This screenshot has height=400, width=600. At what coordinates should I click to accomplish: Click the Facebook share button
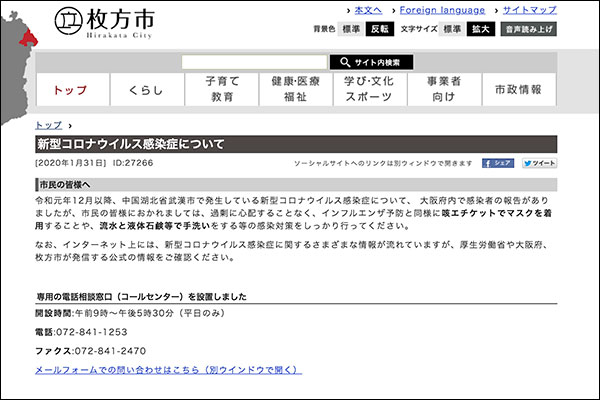[498, 162]
